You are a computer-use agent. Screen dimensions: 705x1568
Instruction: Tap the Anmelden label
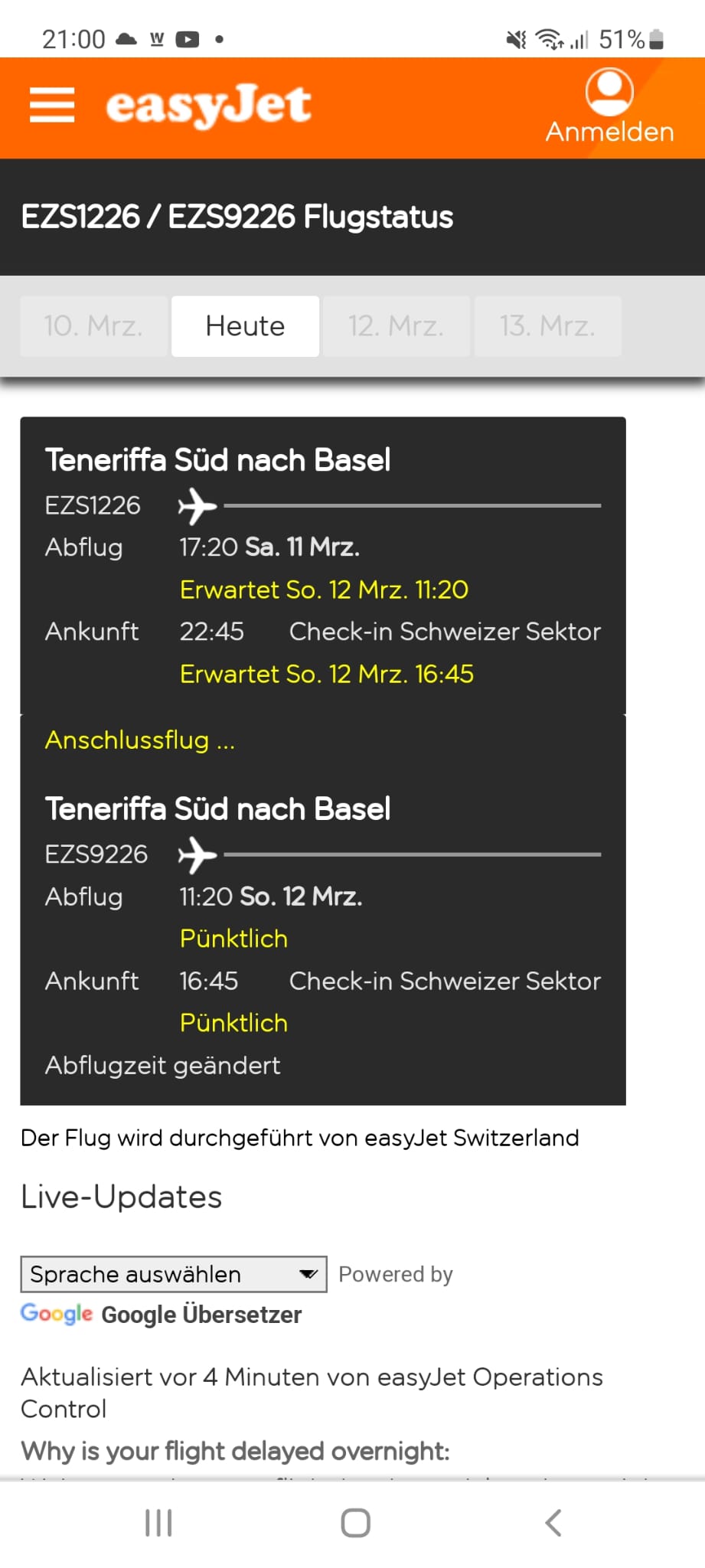click(x=609, y=132)
